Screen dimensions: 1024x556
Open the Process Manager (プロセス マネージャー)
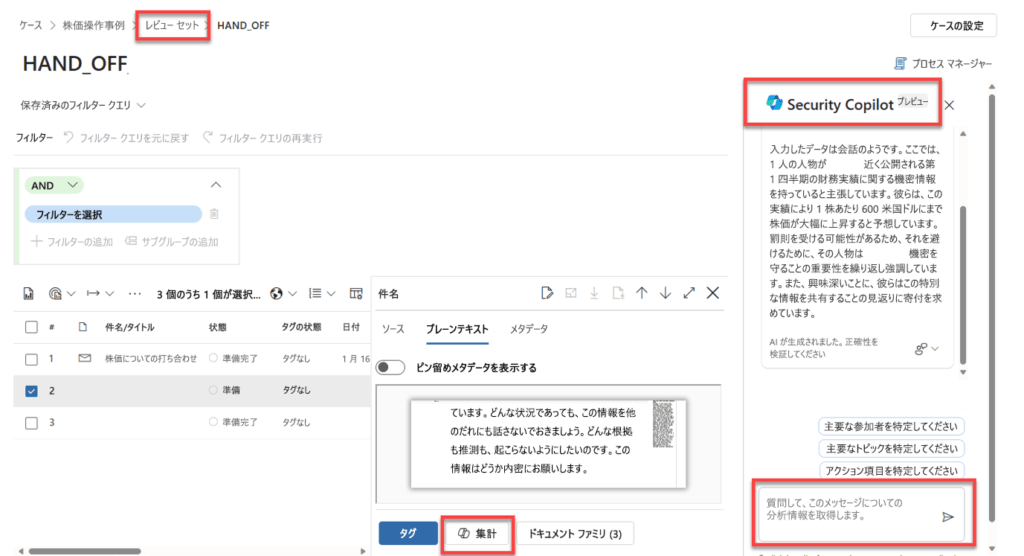(x=943, y=64)
